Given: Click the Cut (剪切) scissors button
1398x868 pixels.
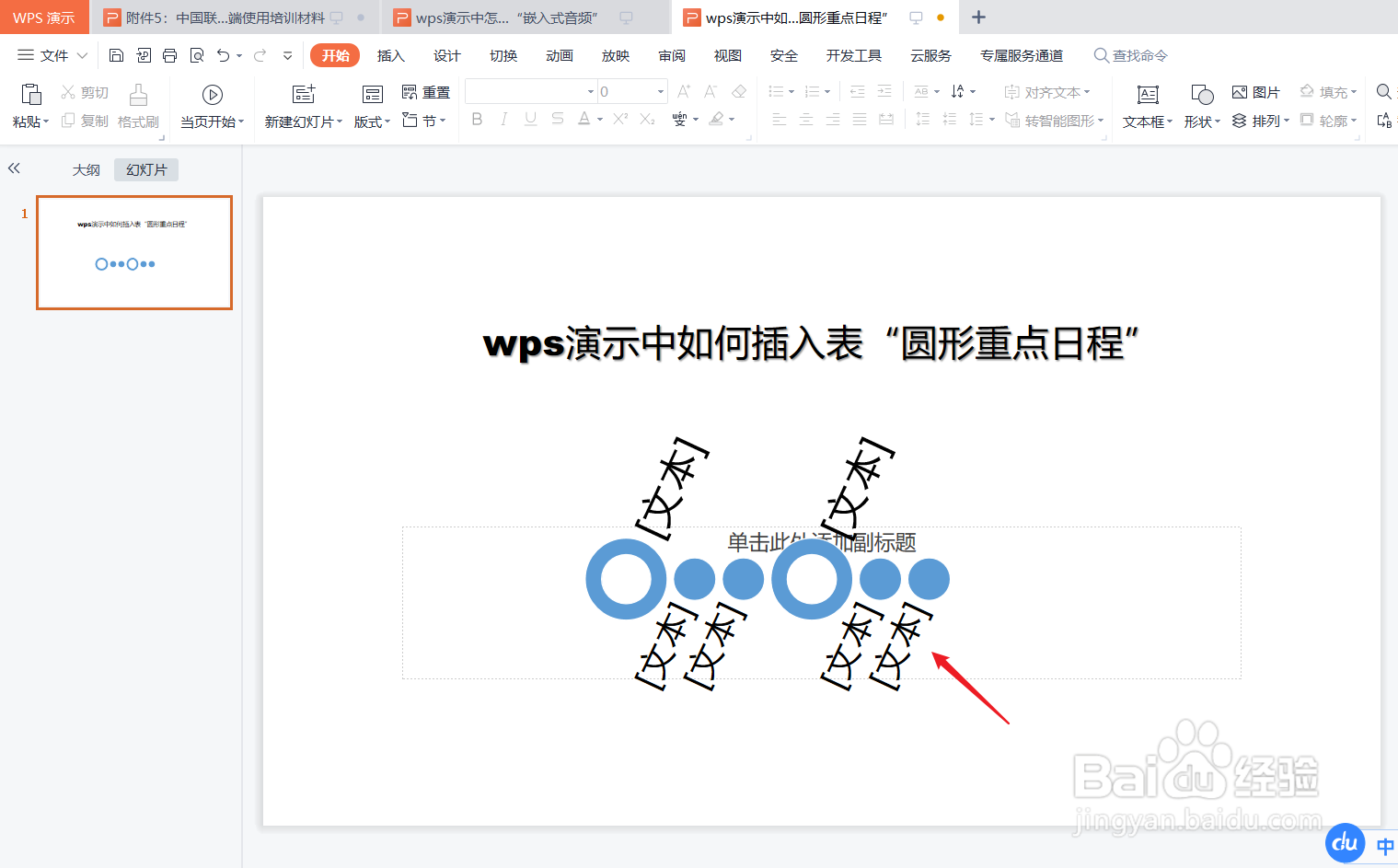Looking at the screenshot, I should click(x=85, y=92).
